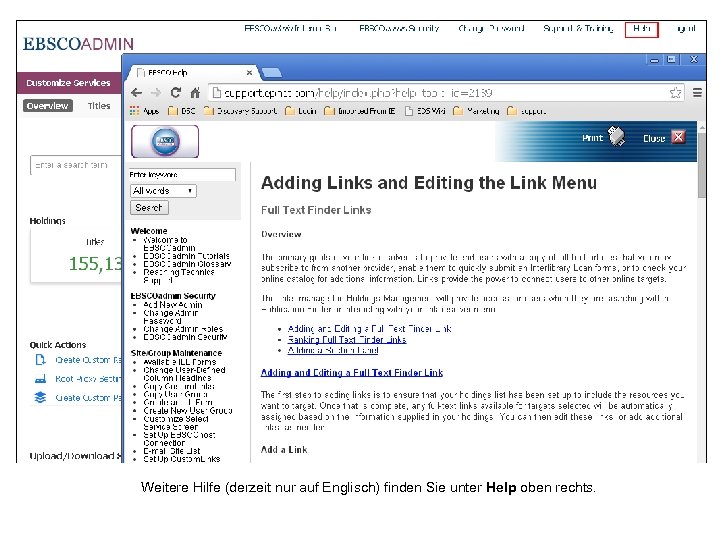Click the Close label in help header
720x540 pixels.
(x=654, y=138)
